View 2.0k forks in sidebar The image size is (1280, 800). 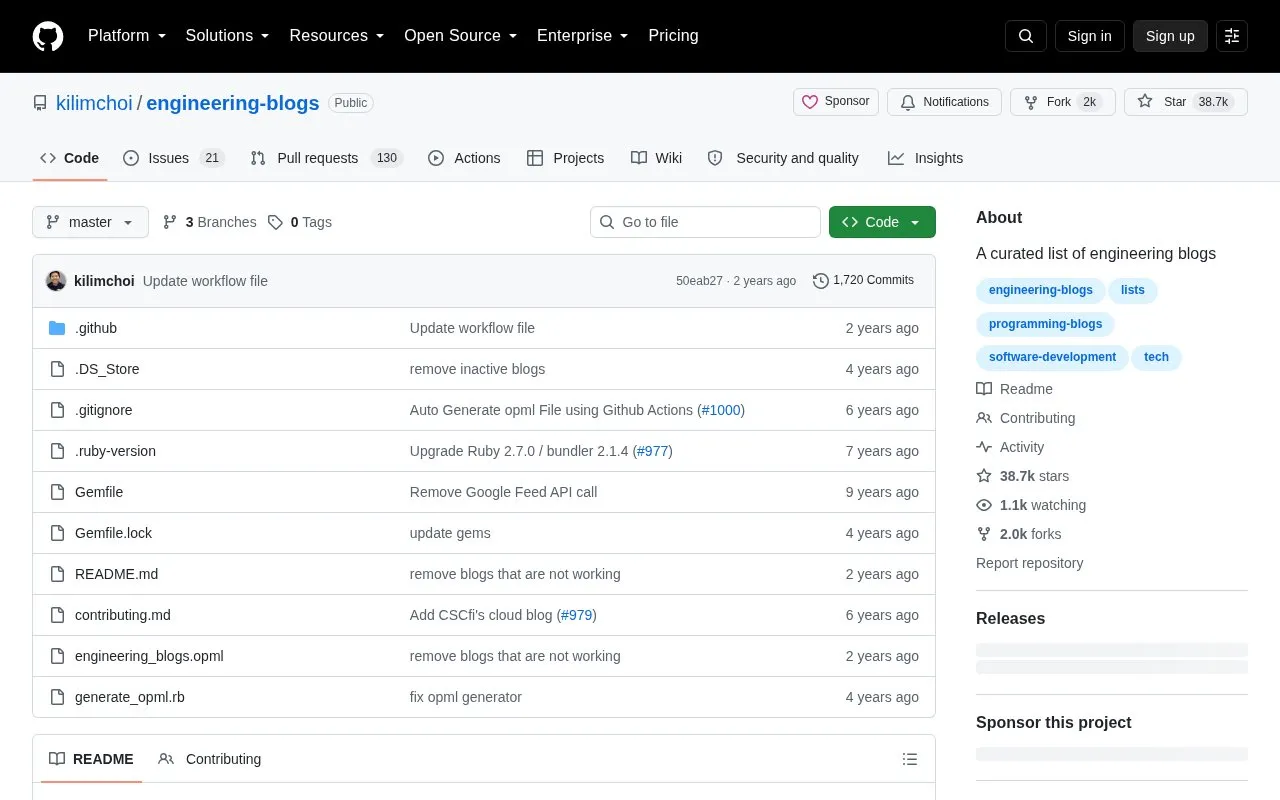[1019, 534]
